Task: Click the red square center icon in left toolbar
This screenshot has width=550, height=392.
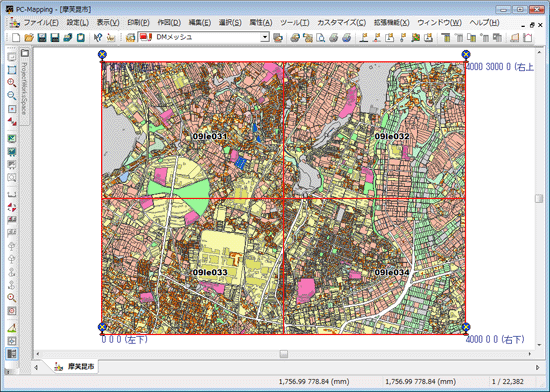Action: point(12,109)
